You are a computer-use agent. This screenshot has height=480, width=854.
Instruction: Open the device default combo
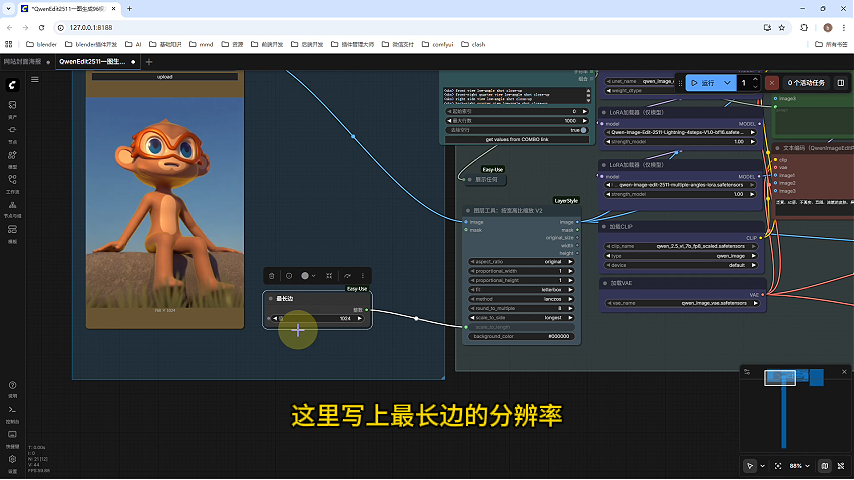681,265
